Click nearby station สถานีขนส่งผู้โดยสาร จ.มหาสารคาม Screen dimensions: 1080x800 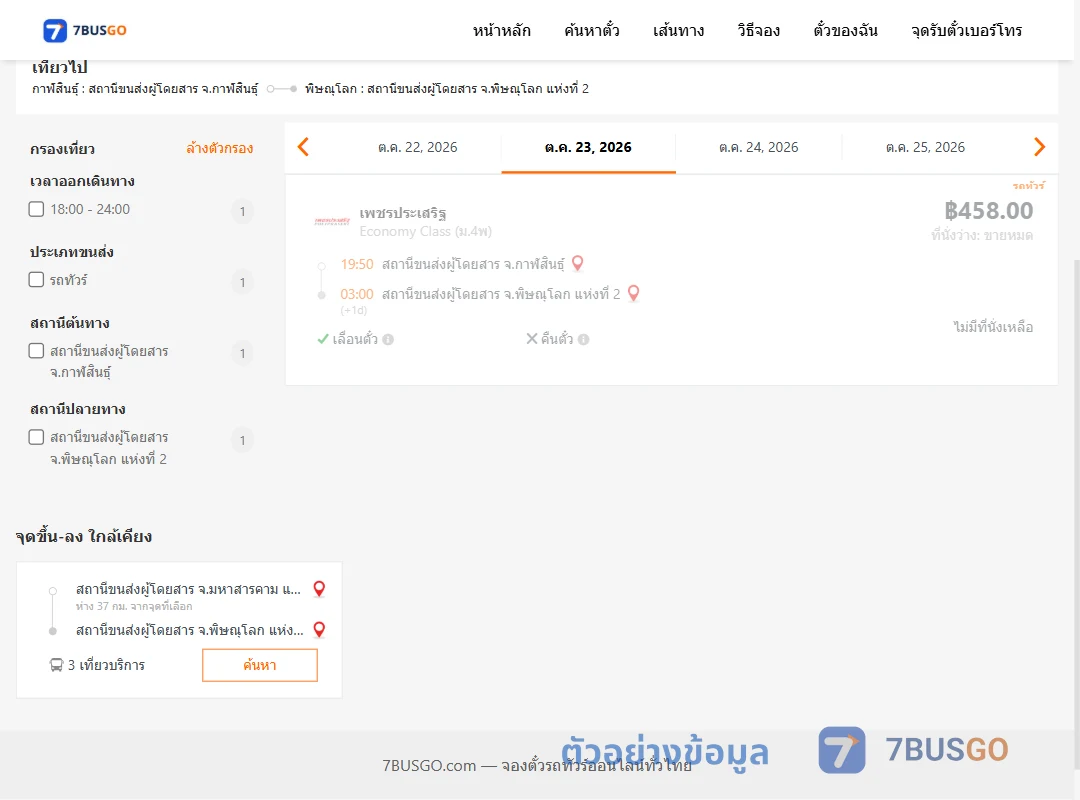188,589
